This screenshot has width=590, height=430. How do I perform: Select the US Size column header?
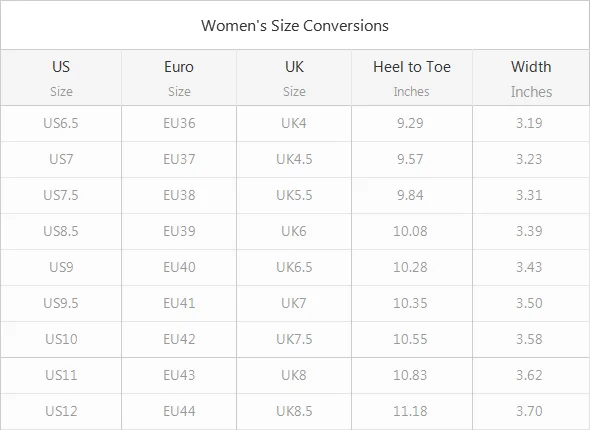[x=61, y=78]
